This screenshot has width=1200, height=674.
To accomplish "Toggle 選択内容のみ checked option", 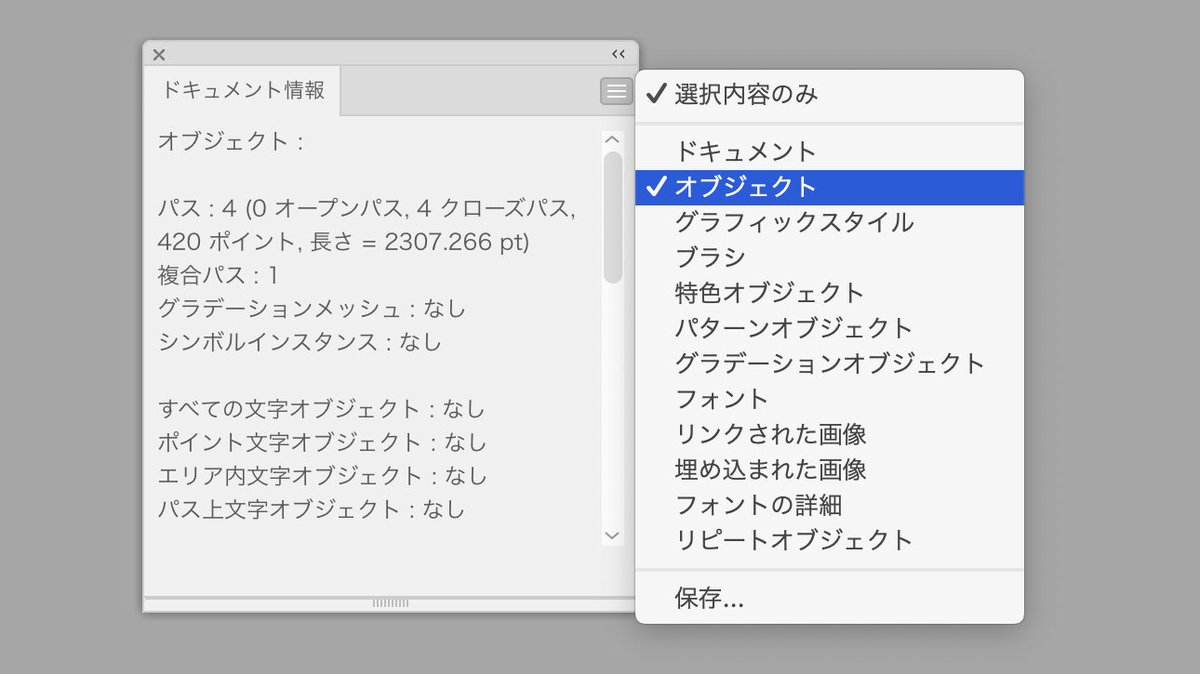I will (830, 95).
